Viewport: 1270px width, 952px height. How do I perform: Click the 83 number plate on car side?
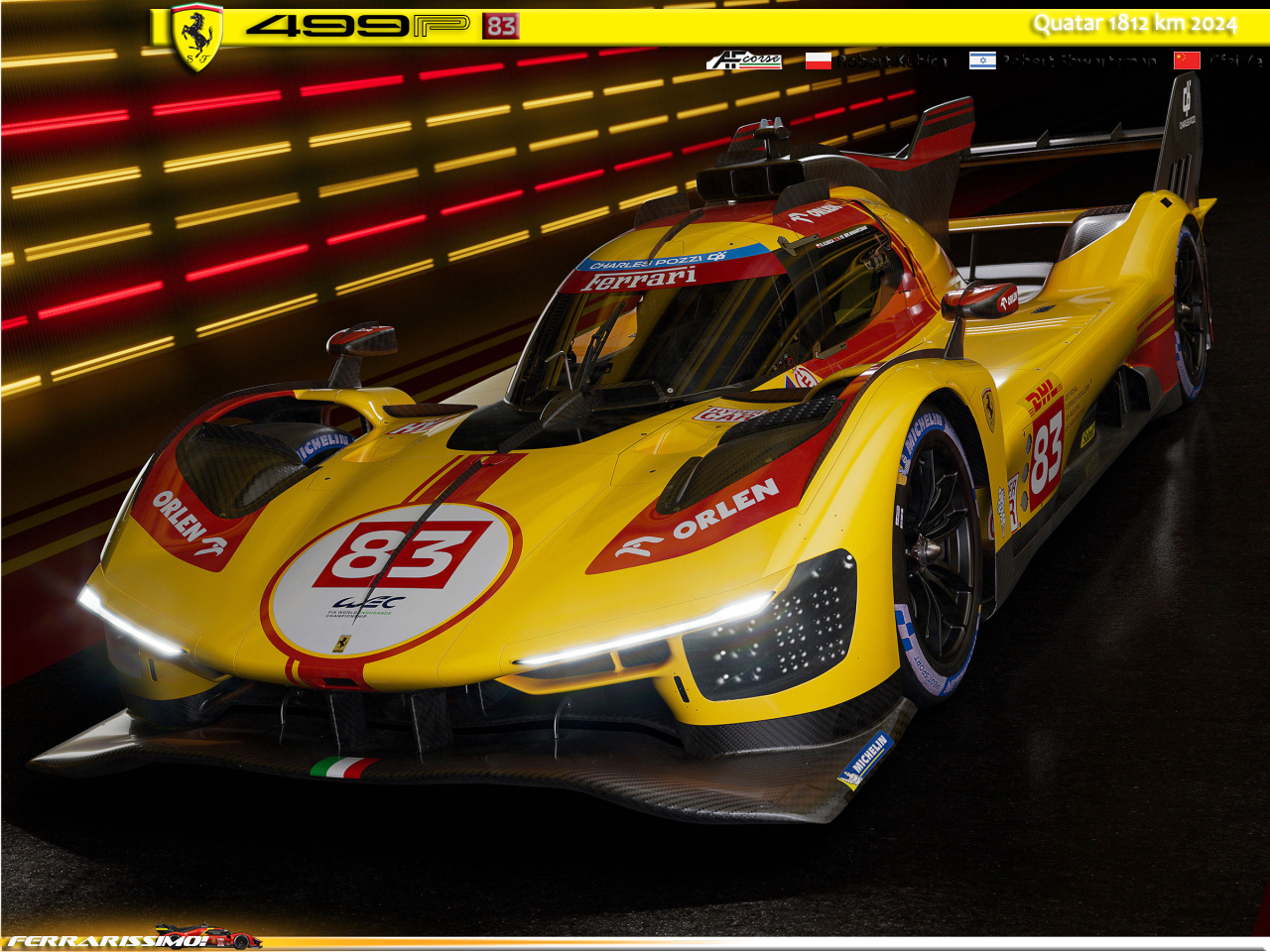[x=1047, y=452]
